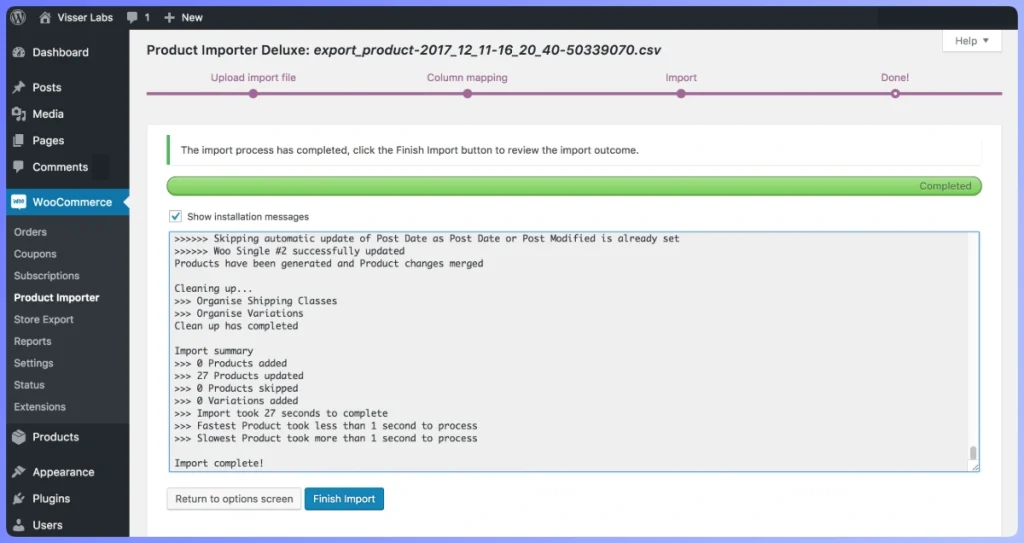The image size is (1024, 543).
Task: Click the '0 Products skipped' log line
Action: [236, 388]
